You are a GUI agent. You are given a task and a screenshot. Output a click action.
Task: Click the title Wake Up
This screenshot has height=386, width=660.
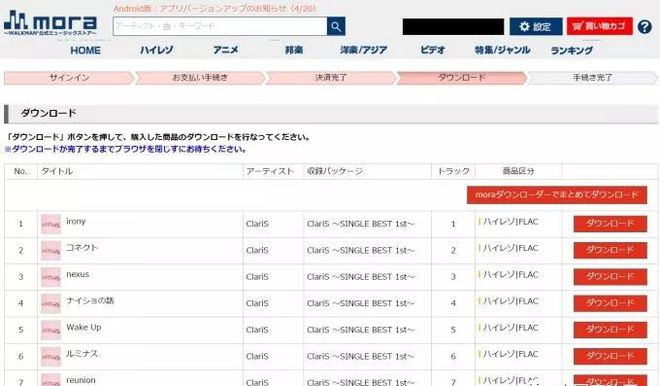[84, 327]
